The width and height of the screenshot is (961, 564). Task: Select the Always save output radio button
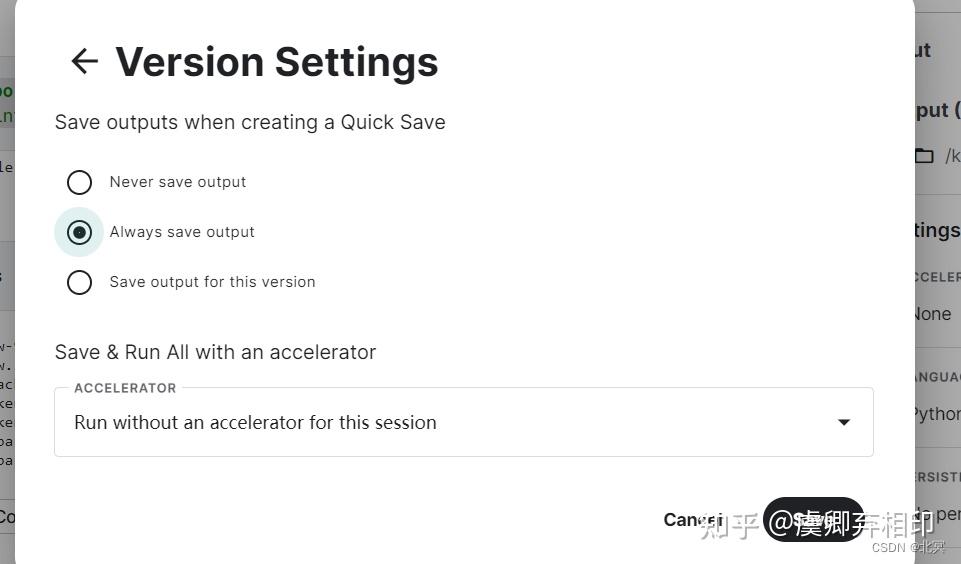coord(79,232)
